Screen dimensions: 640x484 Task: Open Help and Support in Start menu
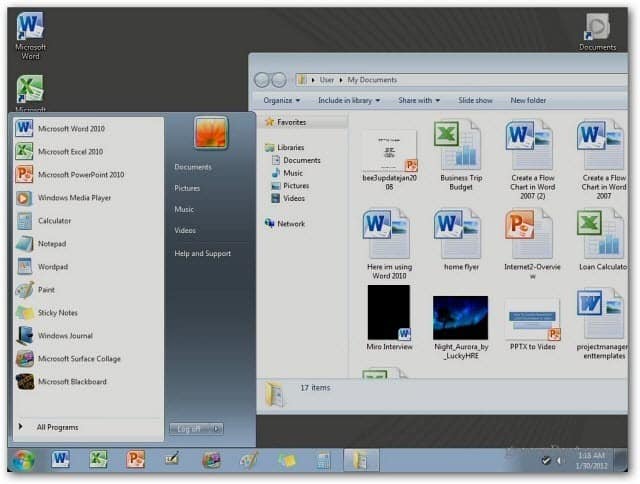coord(203,253)
